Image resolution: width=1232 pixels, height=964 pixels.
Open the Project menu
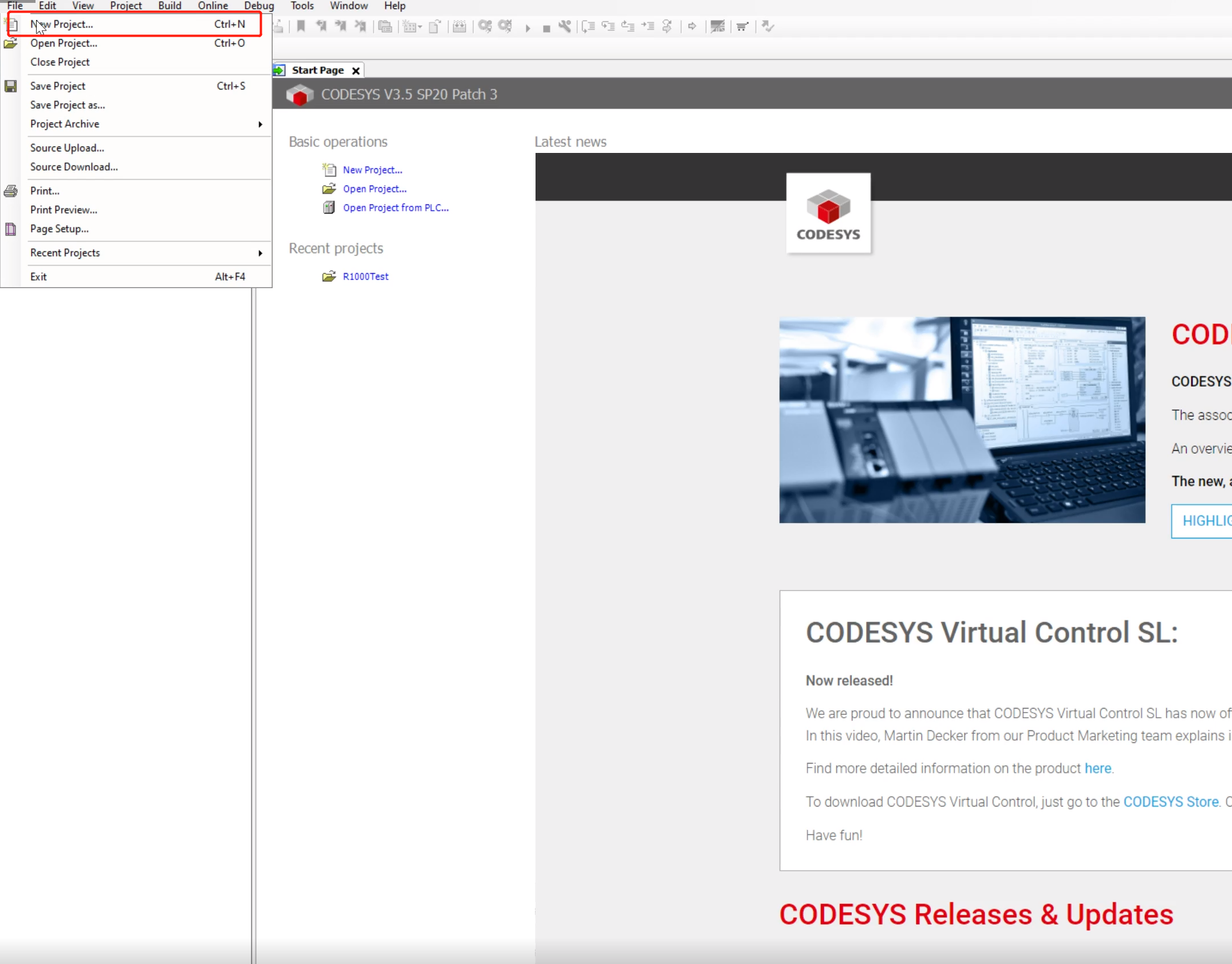[x=126, y=6]
